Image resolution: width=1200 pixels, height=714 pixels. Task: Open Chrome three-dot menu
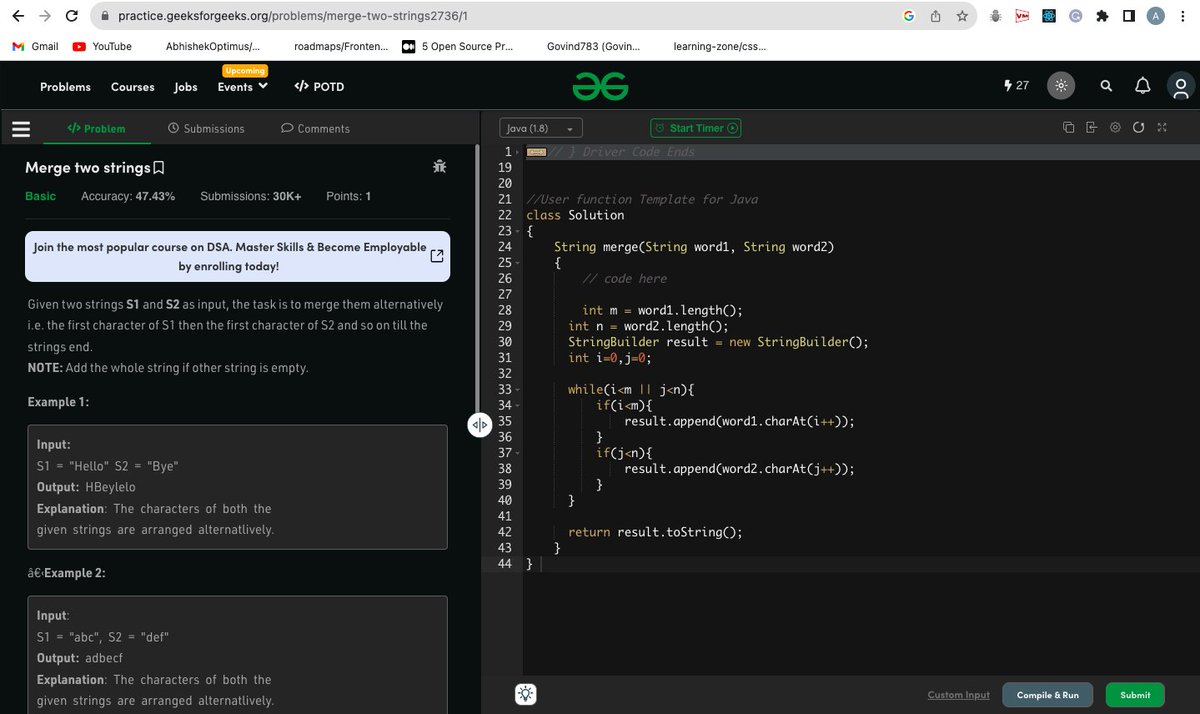[1183, 16]
